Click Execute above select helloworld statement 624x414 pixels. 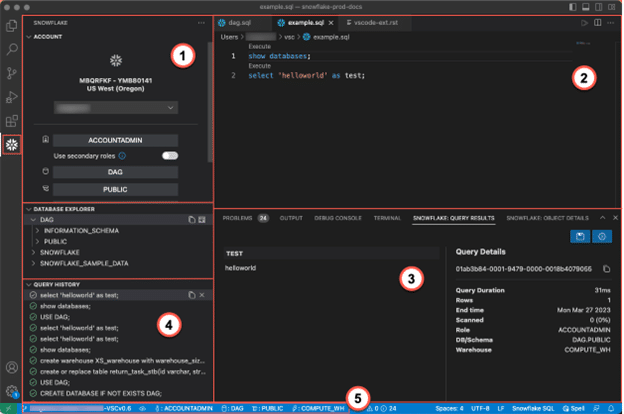point(259,66)
